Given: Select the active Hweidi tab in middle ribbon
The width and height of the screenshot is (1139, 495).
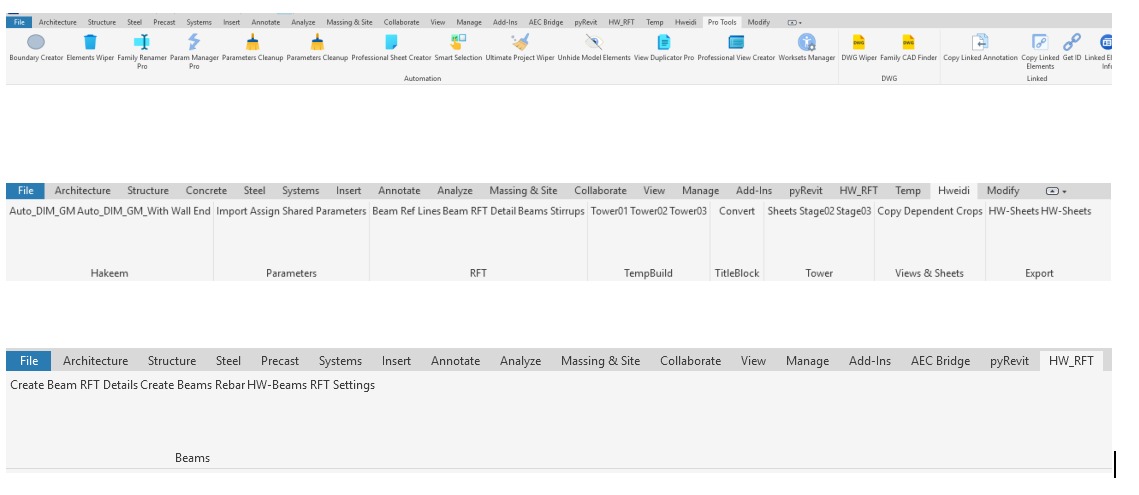Looking at the screenshot, I should click(953, 190).
